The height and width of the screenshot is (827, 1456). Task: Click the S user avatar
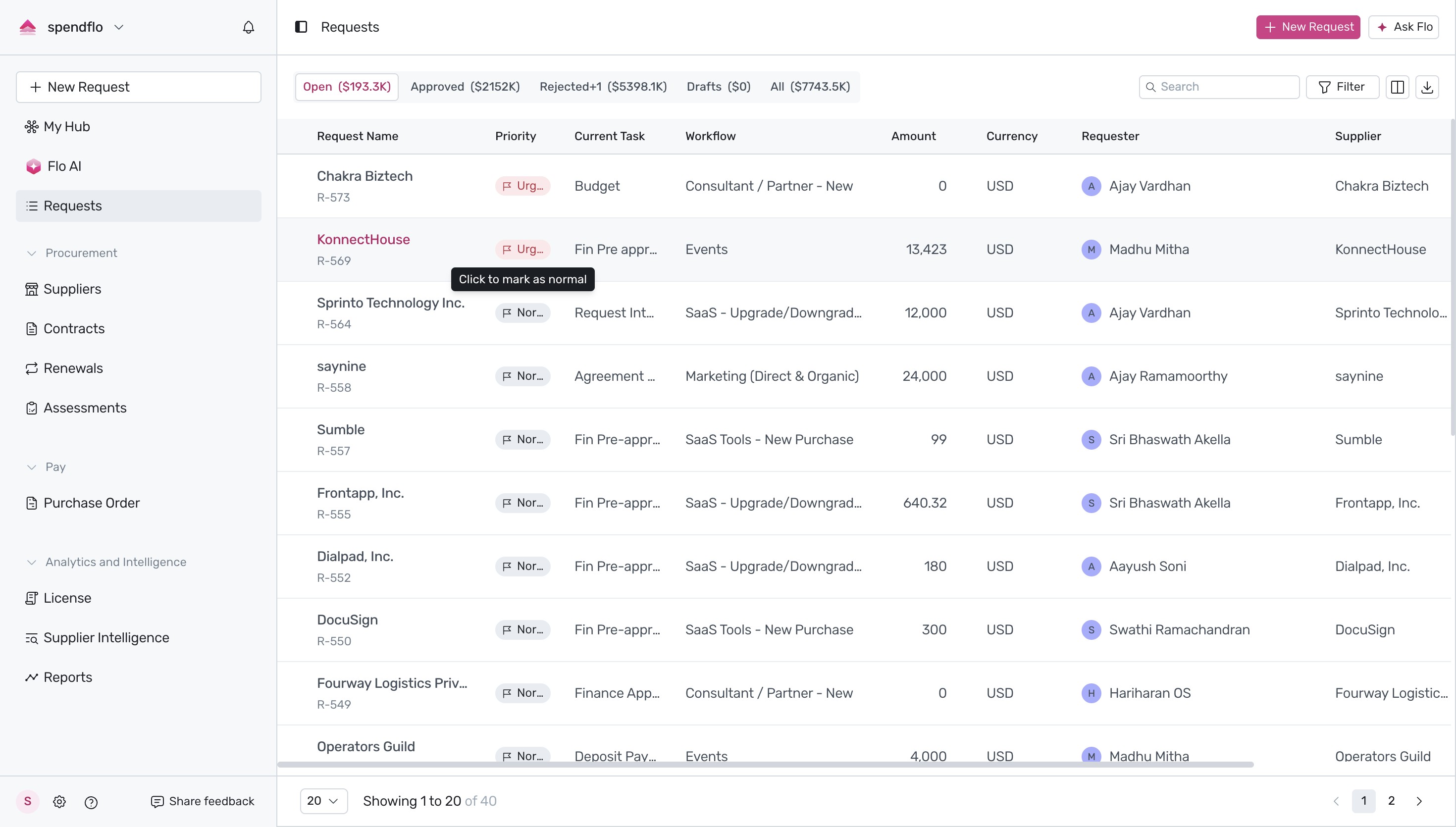click(27, 801)
